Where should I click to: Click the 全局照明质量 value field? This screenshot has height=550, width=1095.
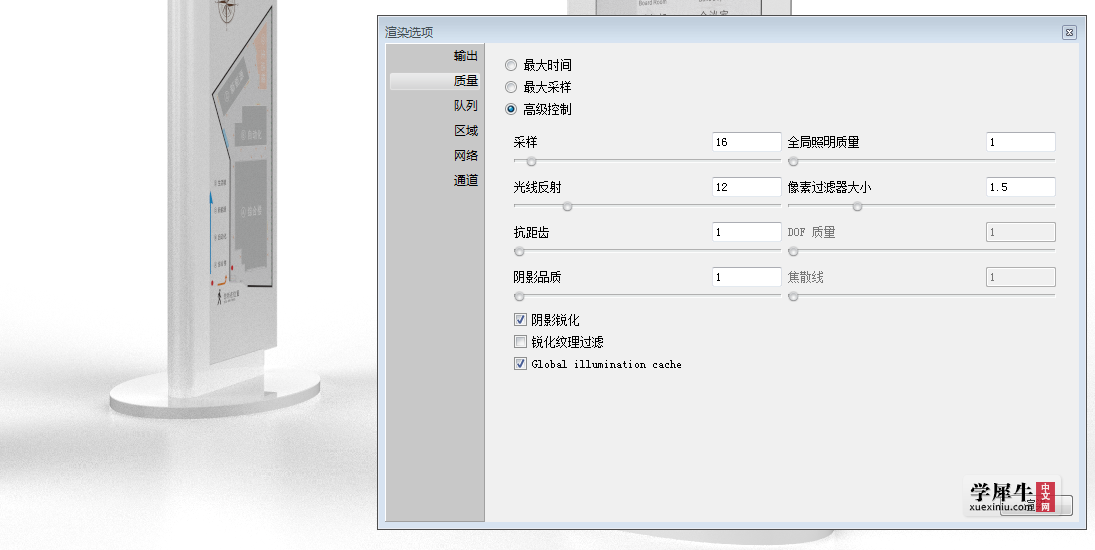(x=1020, y=142)
